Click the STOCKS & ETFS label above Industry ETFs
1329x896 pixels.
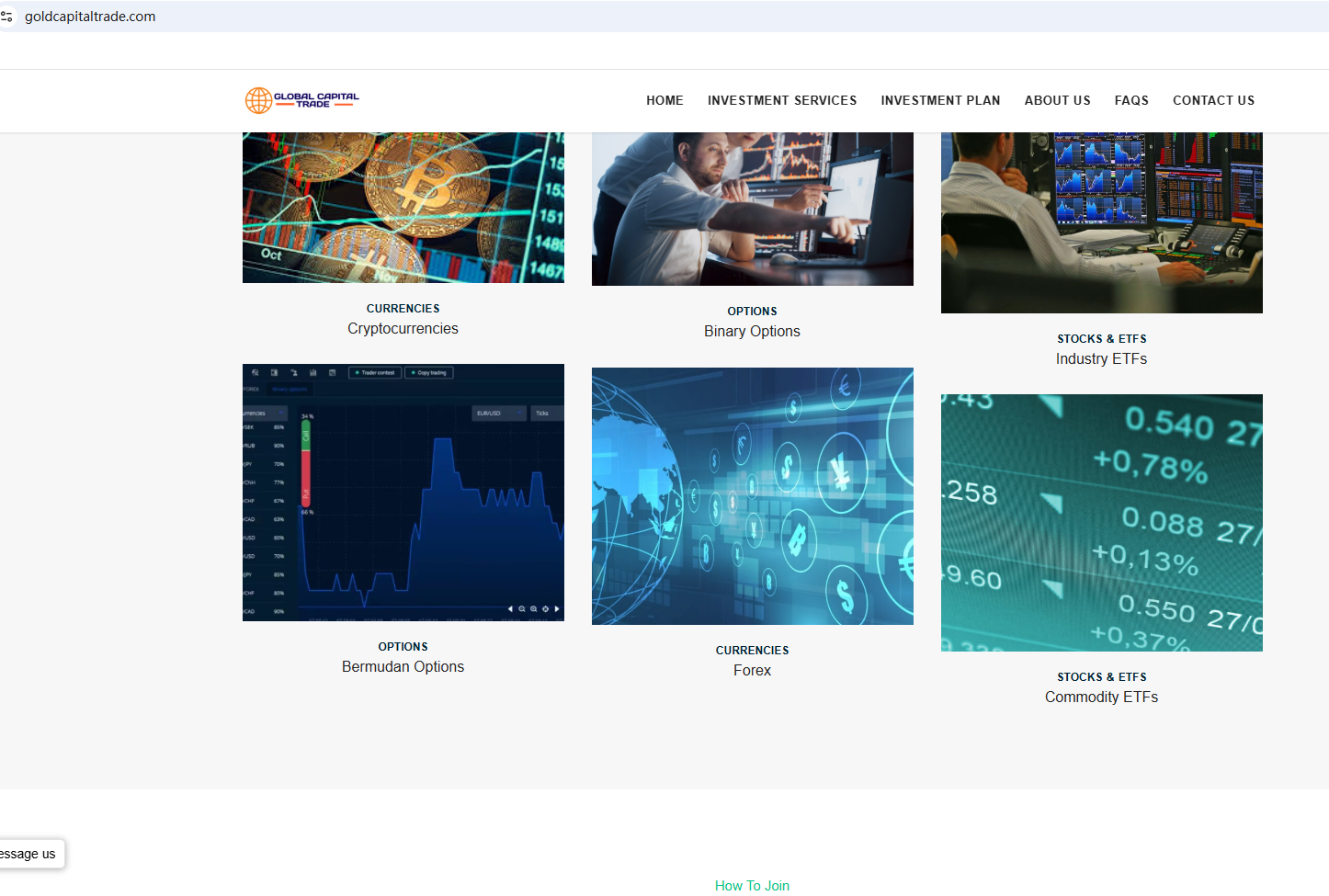[x=1101, y=339]
